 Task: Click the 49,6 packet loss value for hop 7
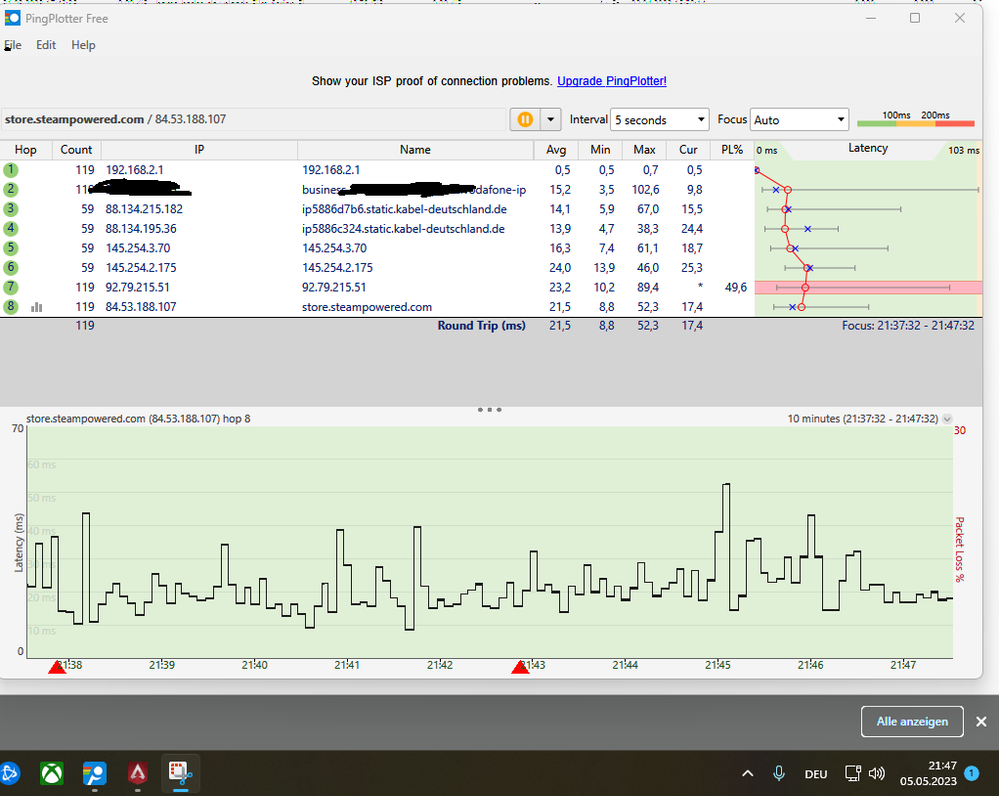[x=735, y=287]
